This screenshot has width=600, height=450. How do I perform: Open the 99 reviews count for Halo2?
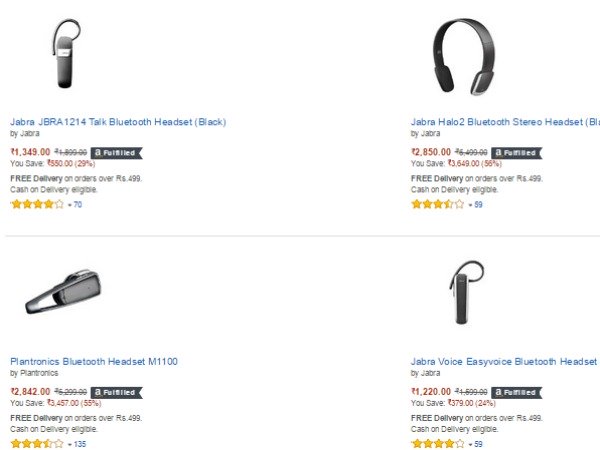pos(478,204)
